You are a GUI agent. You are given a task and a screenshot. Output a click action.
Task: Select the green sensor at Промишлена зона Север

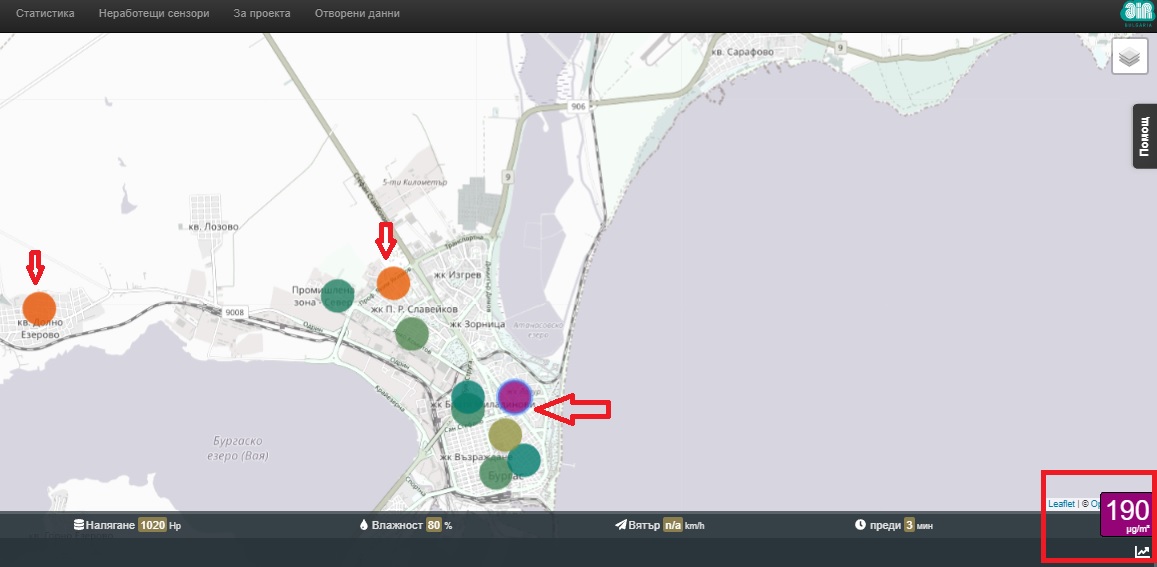(x=337, y=296)
